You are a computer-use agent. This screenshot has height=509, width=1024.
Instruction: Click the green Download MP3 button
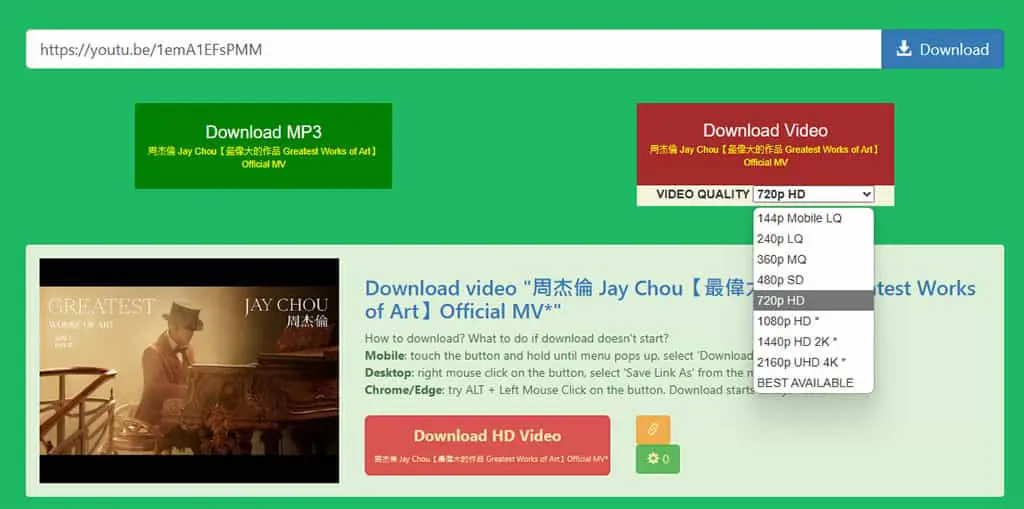263,146
